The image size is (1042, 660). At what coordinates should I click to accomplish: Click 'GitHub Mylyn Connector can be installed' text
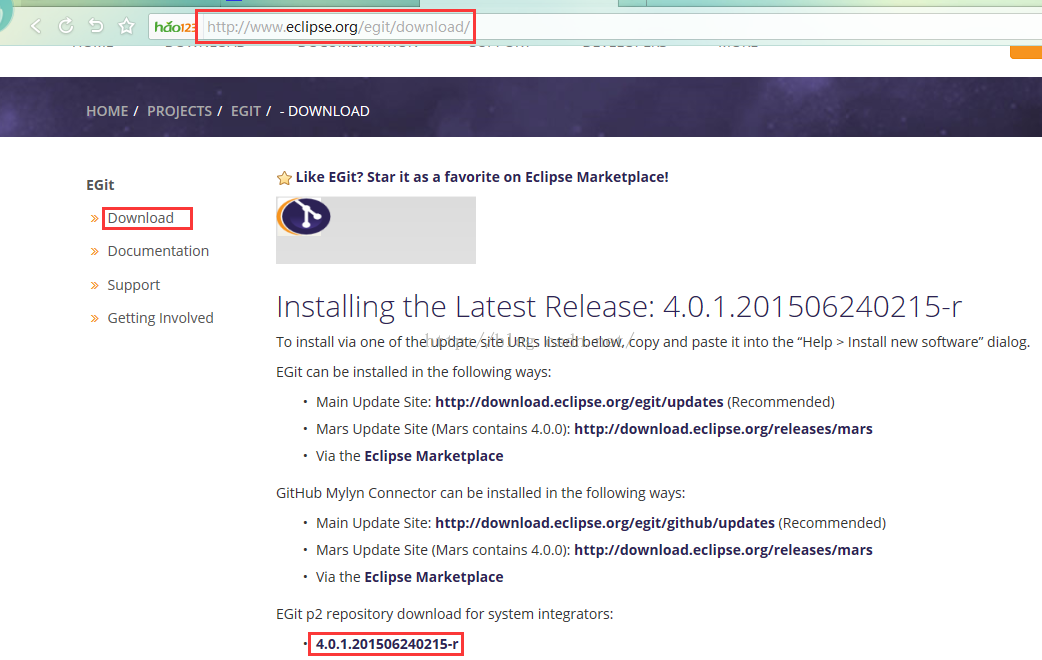pos(480,493)
